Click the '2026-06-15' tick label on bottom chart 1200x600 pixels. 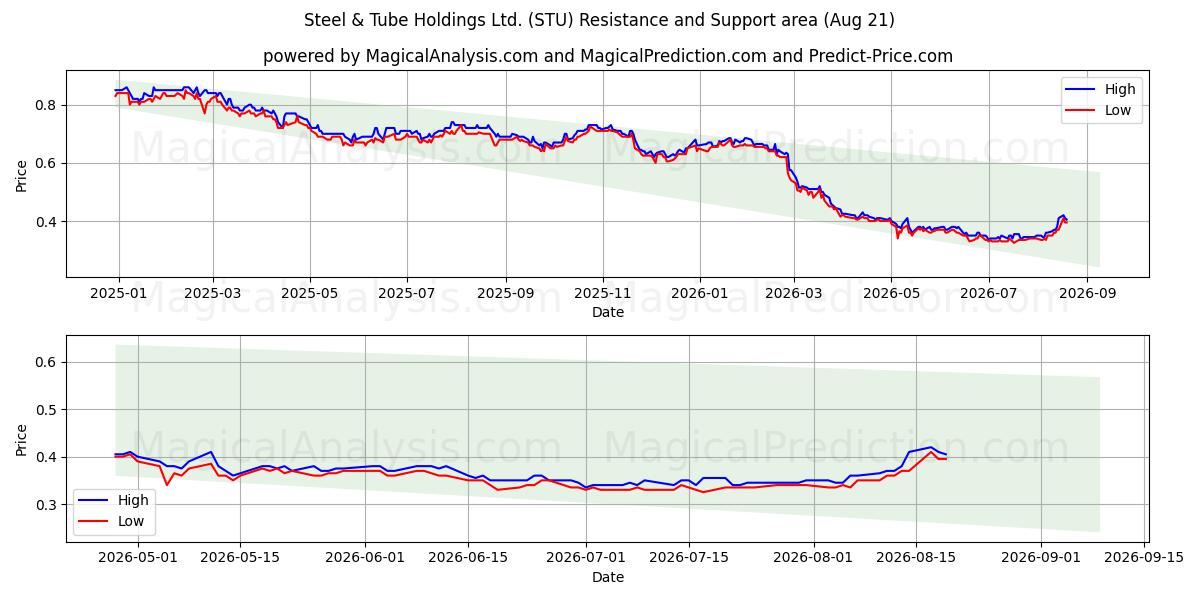(467, 559)
